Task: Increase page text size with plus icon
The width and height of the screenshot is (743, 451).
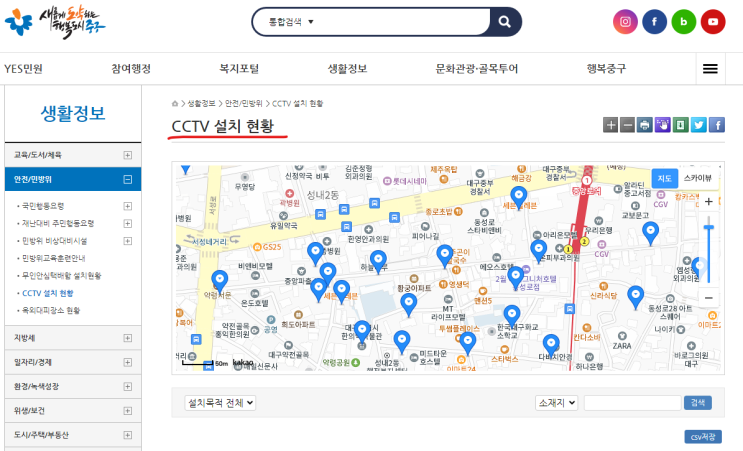Action: (610, 125)
